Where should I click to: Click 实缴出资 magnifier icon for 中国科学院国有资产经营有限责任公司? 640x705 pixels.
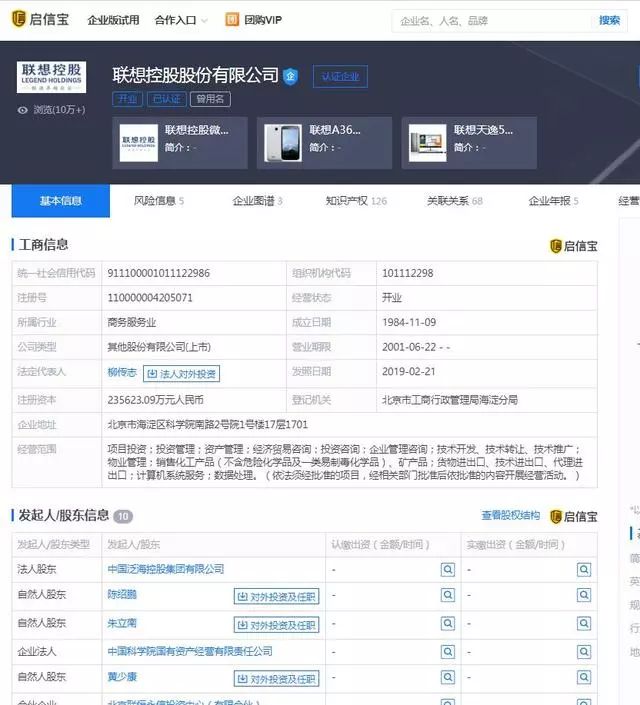coord(584,651)
